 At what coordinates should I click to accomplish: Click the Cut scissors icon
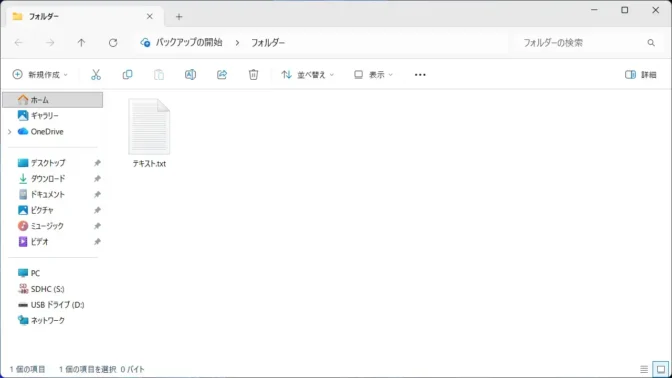point(96,75)
